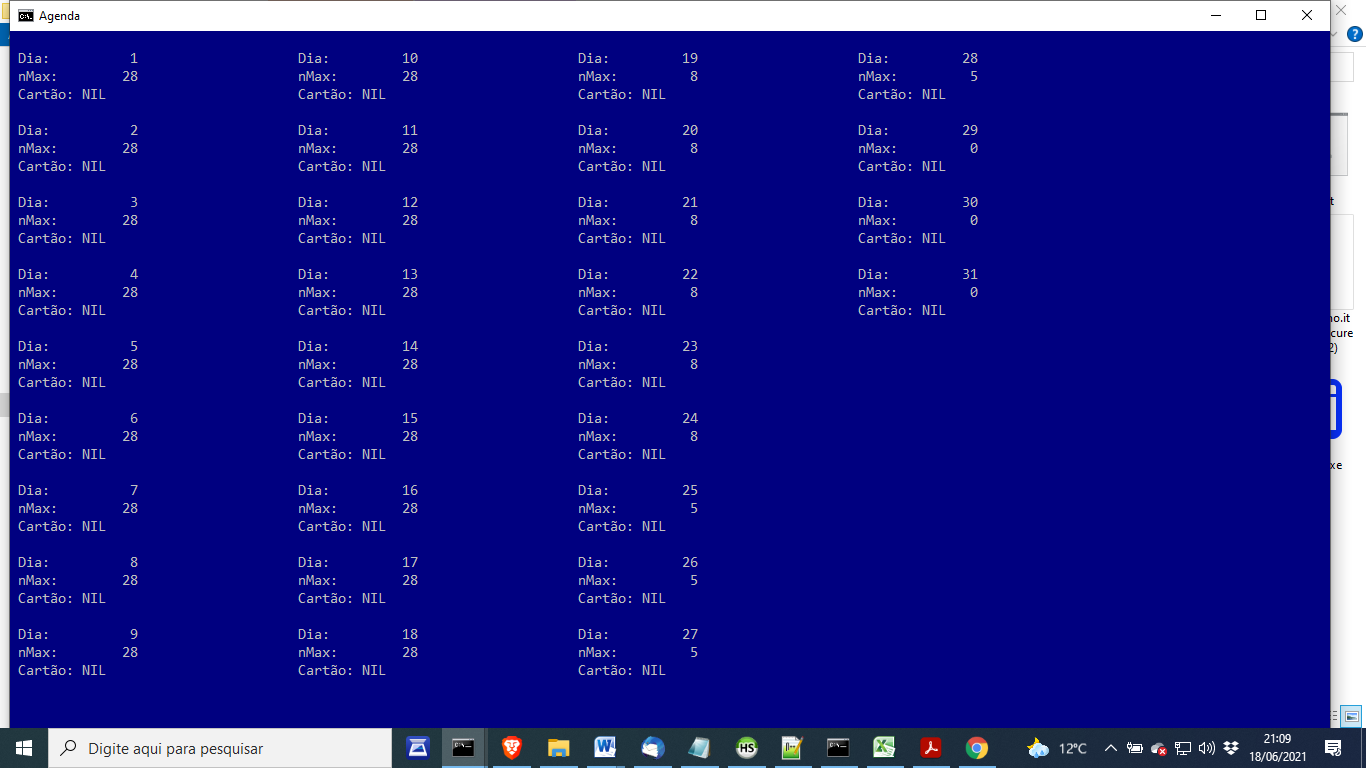The width and height of the screenshot is (1366, 768).
Task: Click the 'Dia: 1' line
Action: click(78, 58)
